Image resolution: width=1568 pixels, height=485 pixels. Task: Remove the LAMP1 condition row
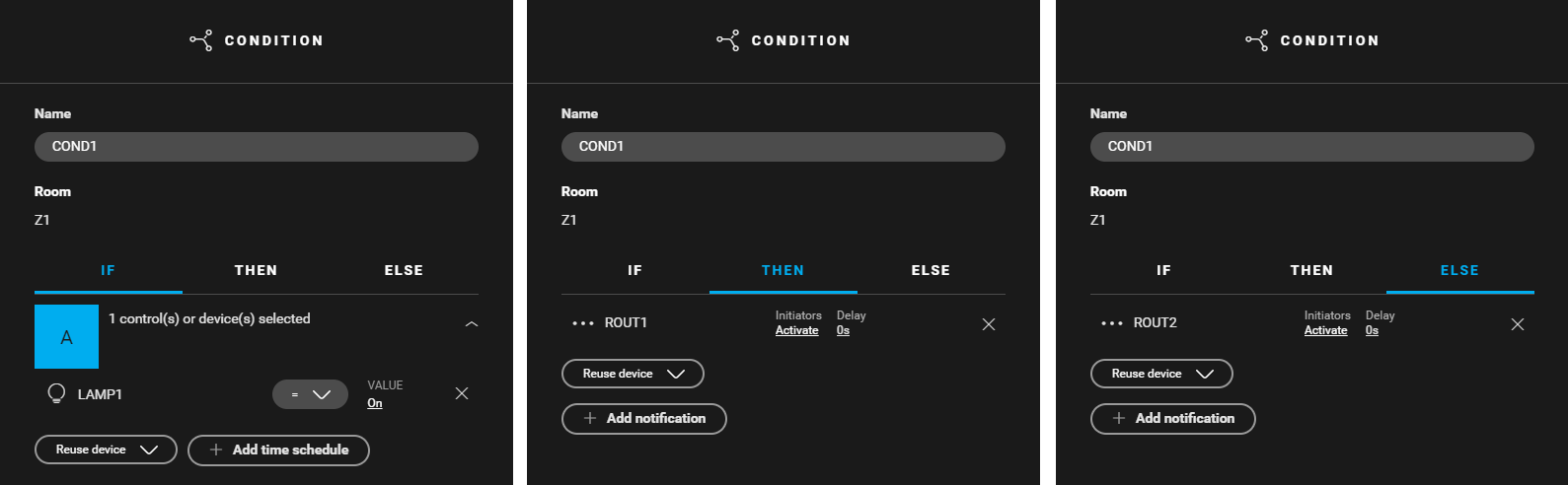pos(462,393)
